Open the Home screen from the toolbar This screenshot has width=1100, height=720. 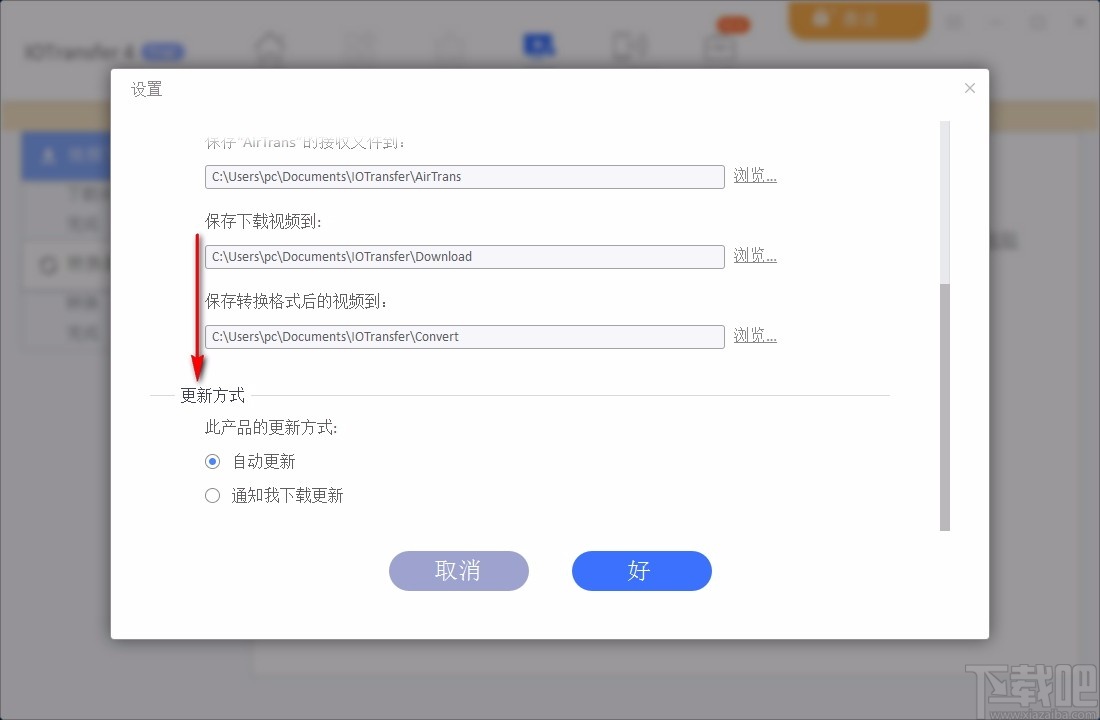(270, 45)
